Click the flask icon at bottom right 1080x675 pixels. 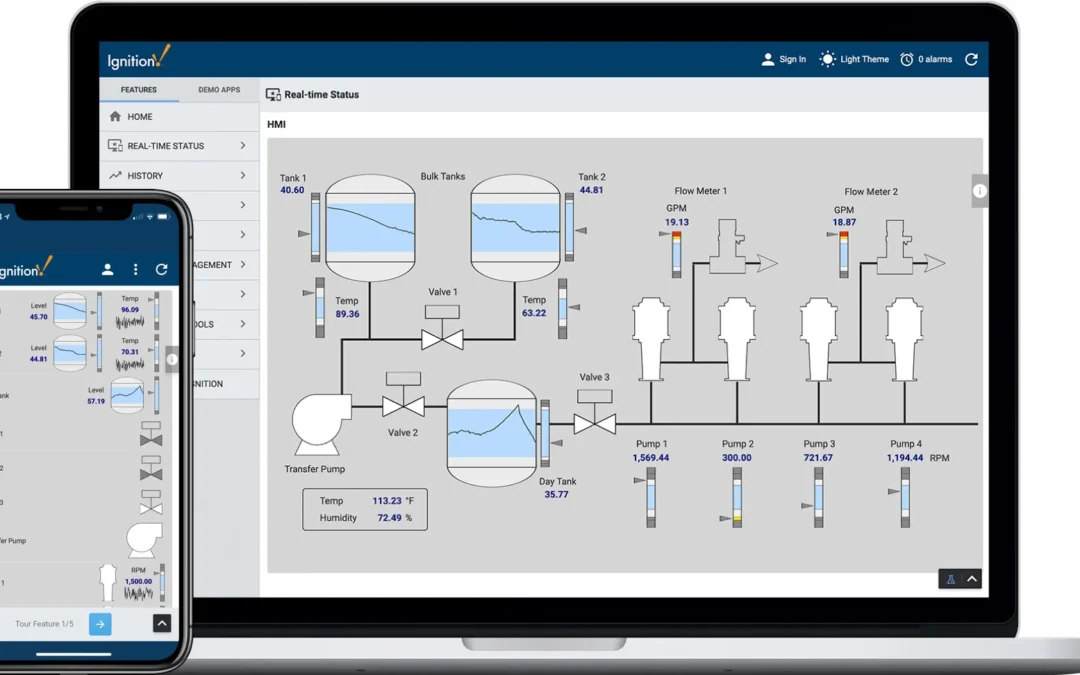pos(951,579)
